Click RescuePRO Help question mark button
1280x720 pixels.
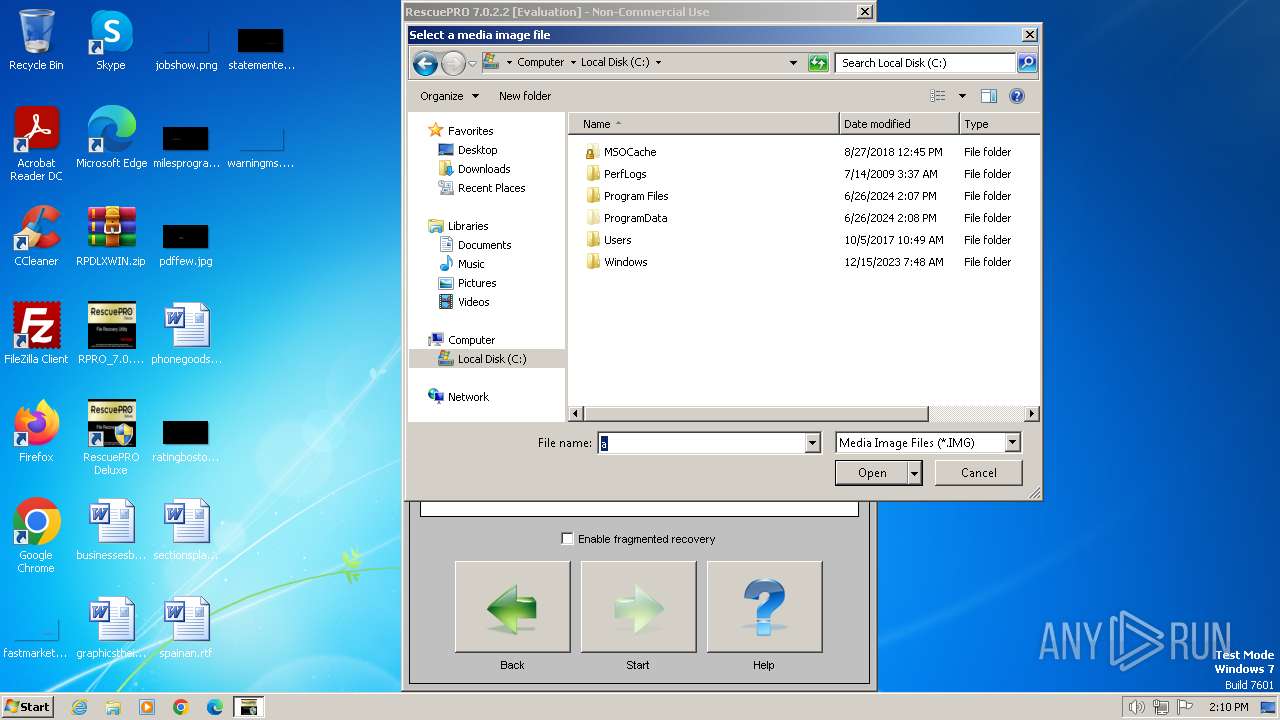[x=764, y=607]
